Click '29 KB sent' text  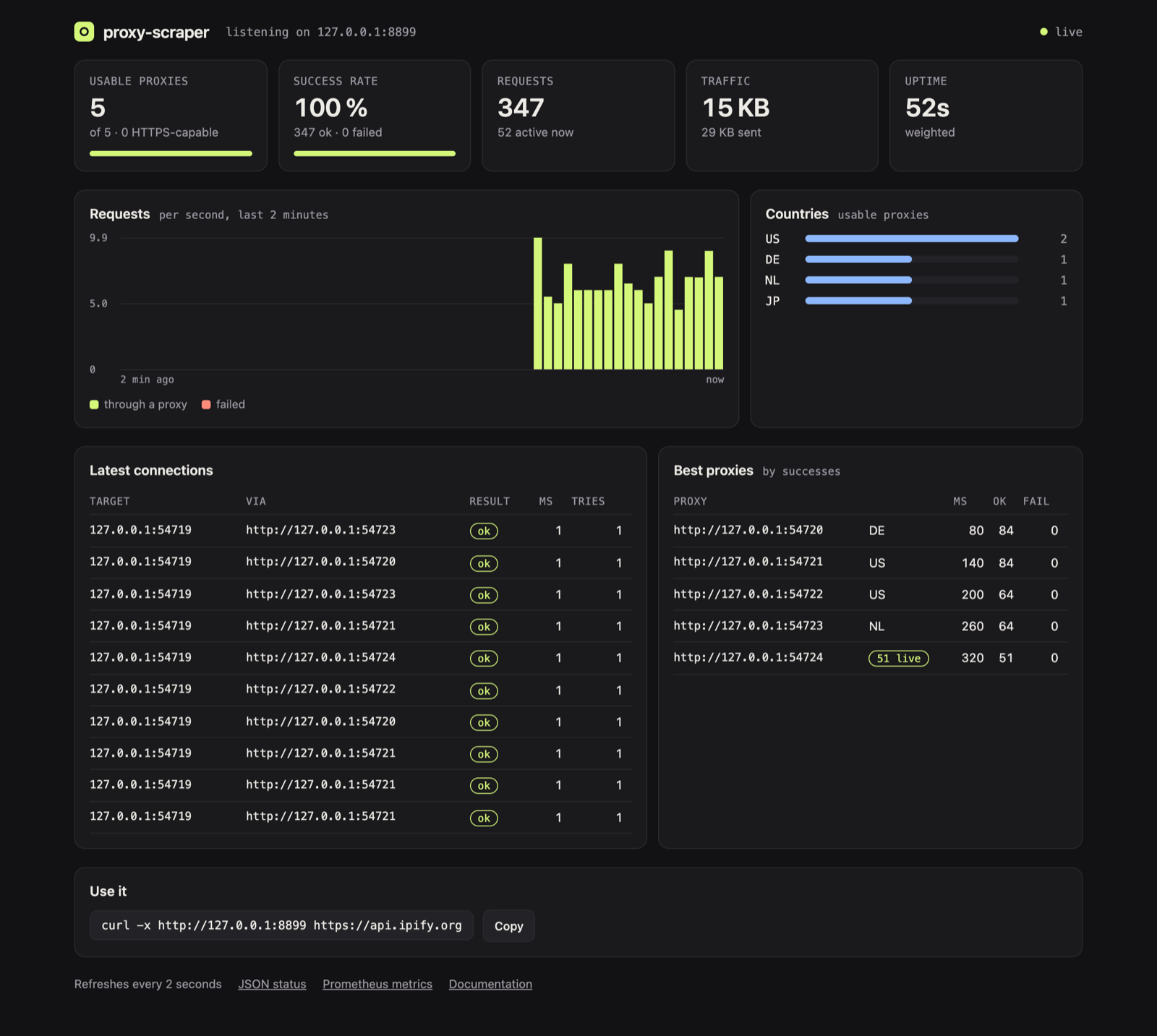[x=731, y=132]
